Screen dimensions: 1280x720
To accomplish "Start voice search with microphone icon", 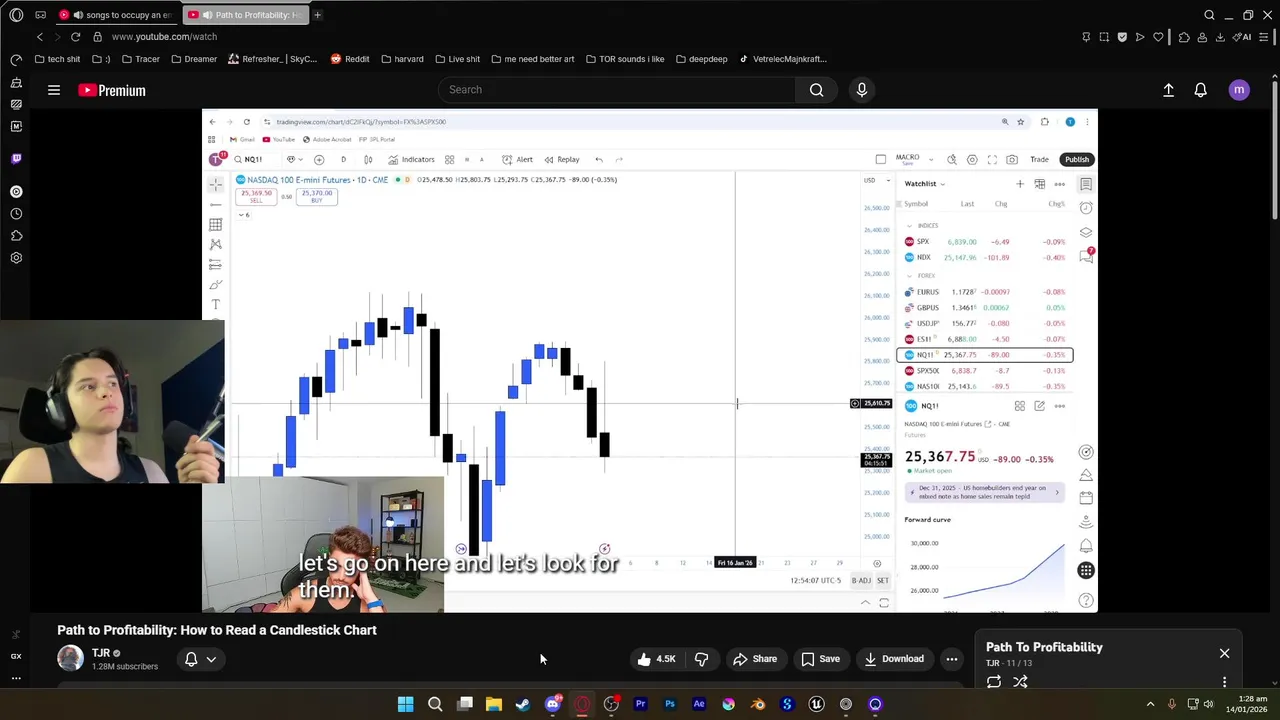I will click(x=862, y=90).
